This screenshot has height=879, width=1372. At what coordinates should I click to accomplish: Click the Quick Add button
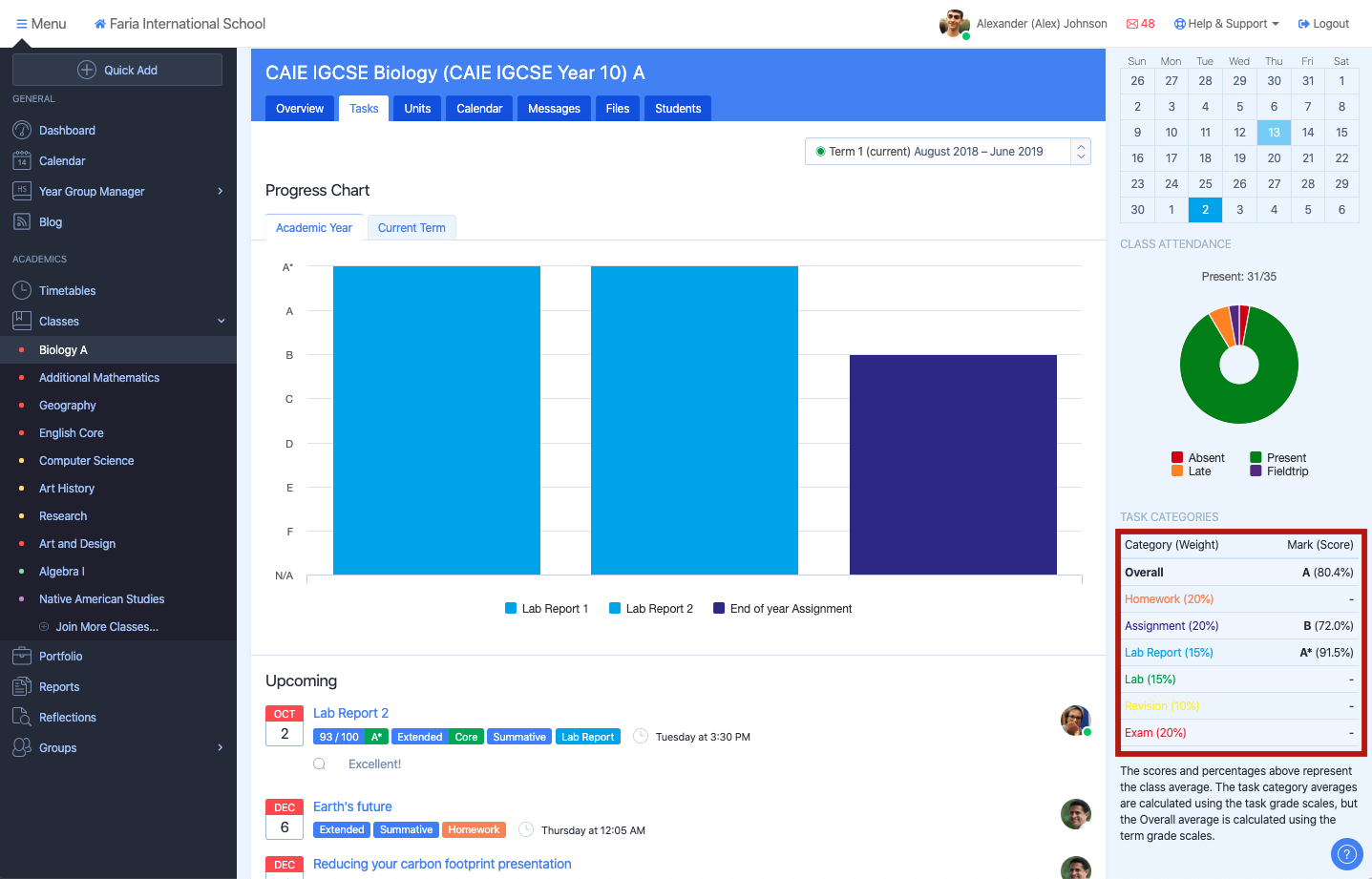point(117,70)
